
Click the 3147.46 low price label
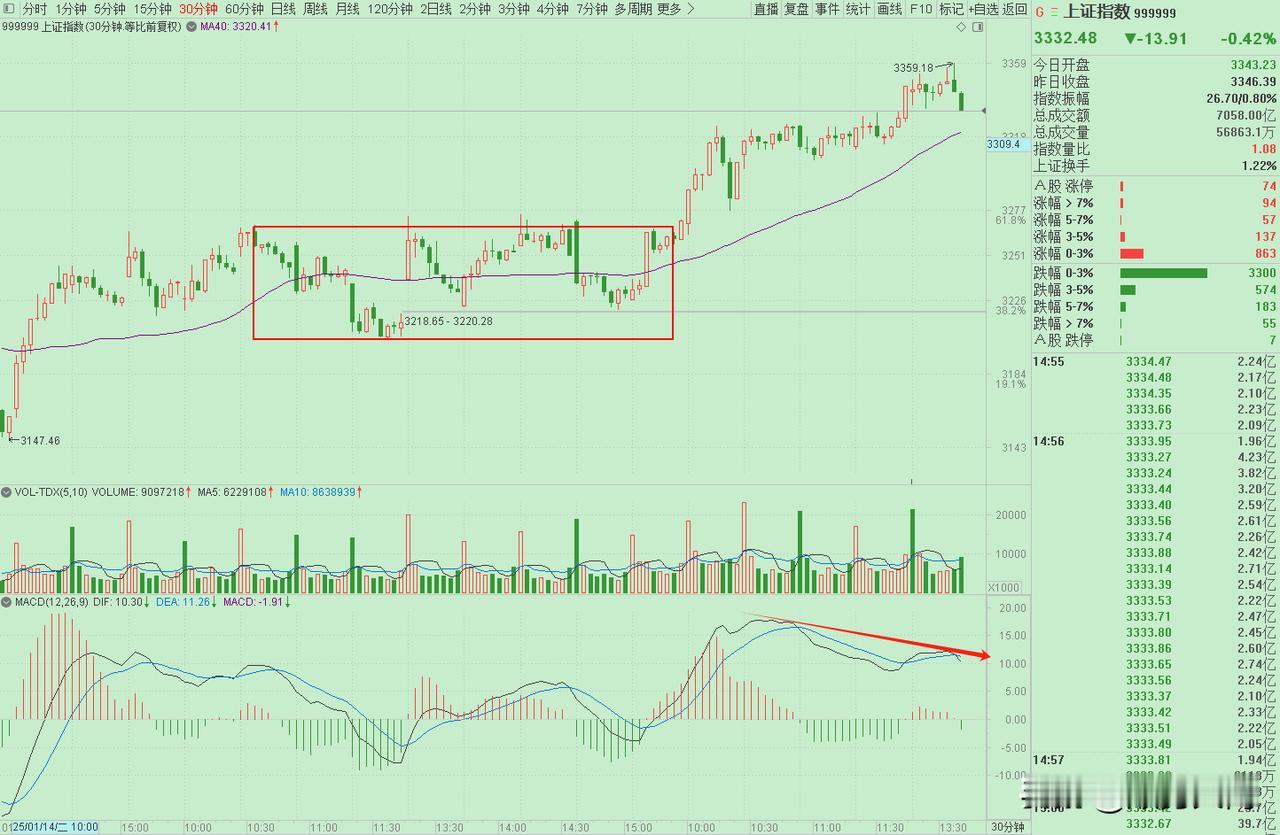pos(38,440)
